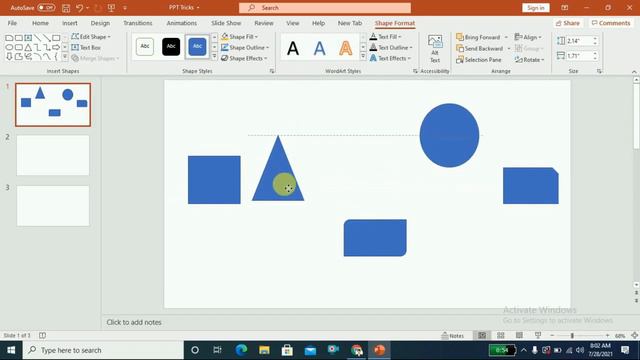640x360 pixels.
Task: Open the Selection Pane
Action: (x=478, y=60)
